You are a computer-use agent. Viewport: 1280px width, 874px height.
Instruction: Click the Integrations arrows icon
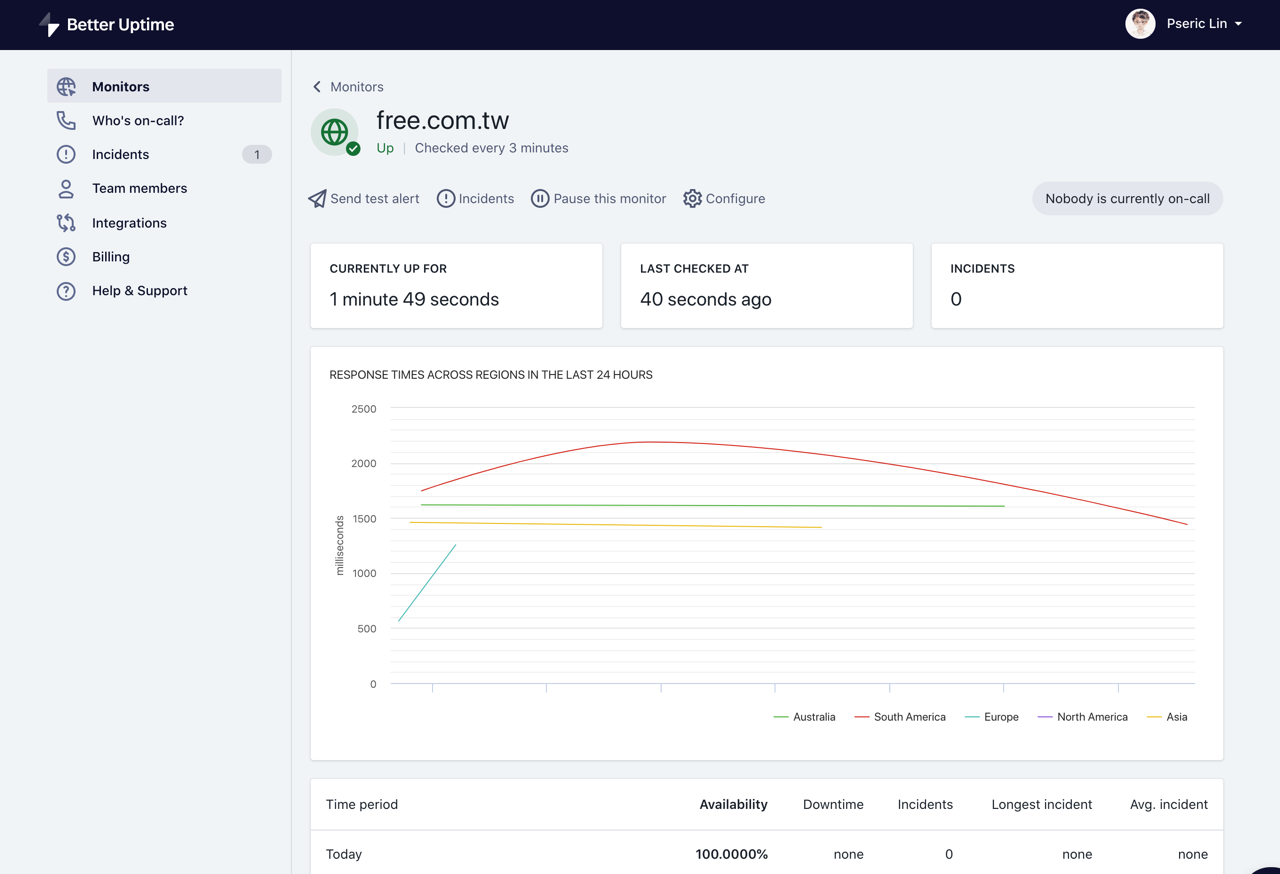[x=66, y=223]
